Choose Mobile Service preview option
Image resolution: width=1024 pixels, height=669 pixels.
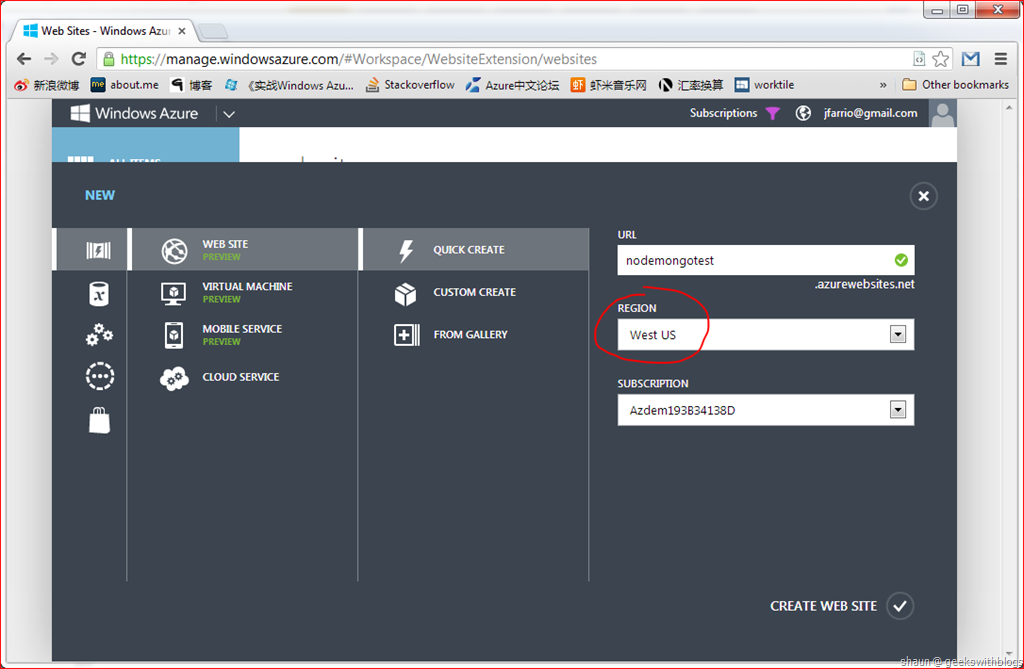(244, 334)
